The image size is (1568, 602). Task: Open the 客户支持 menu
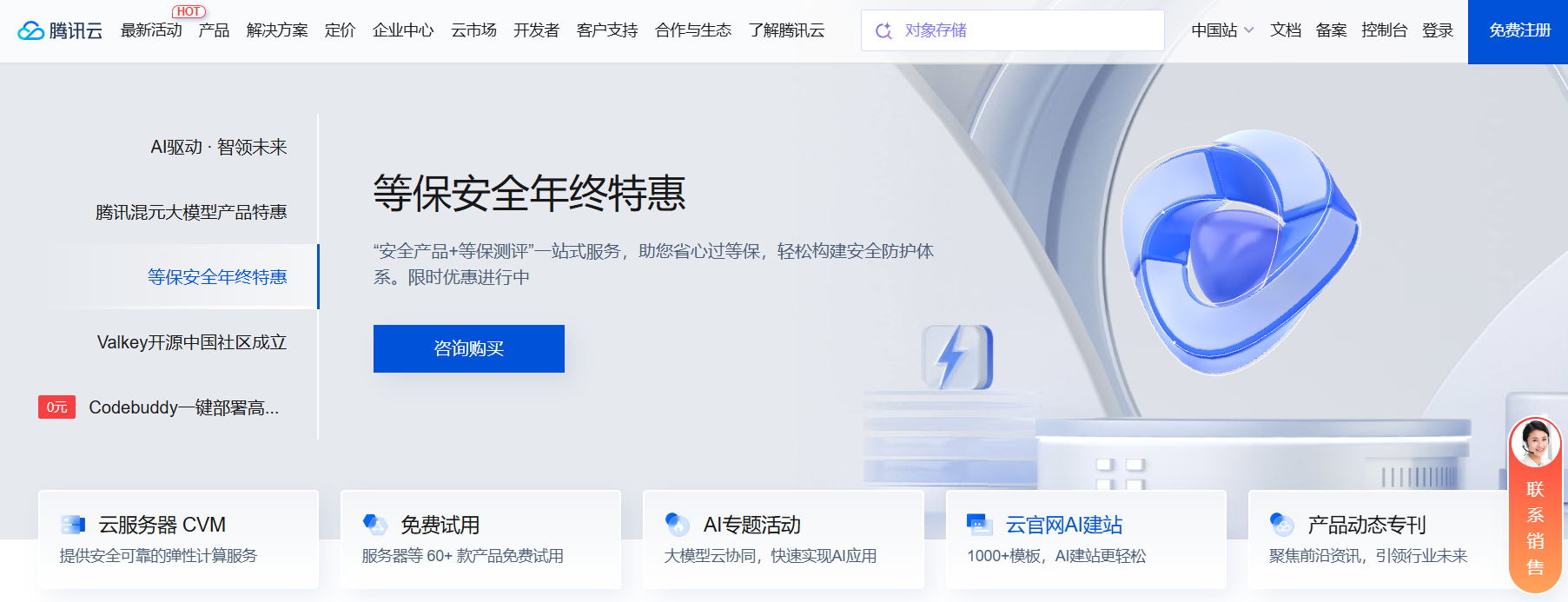click(x=607, y=30)
